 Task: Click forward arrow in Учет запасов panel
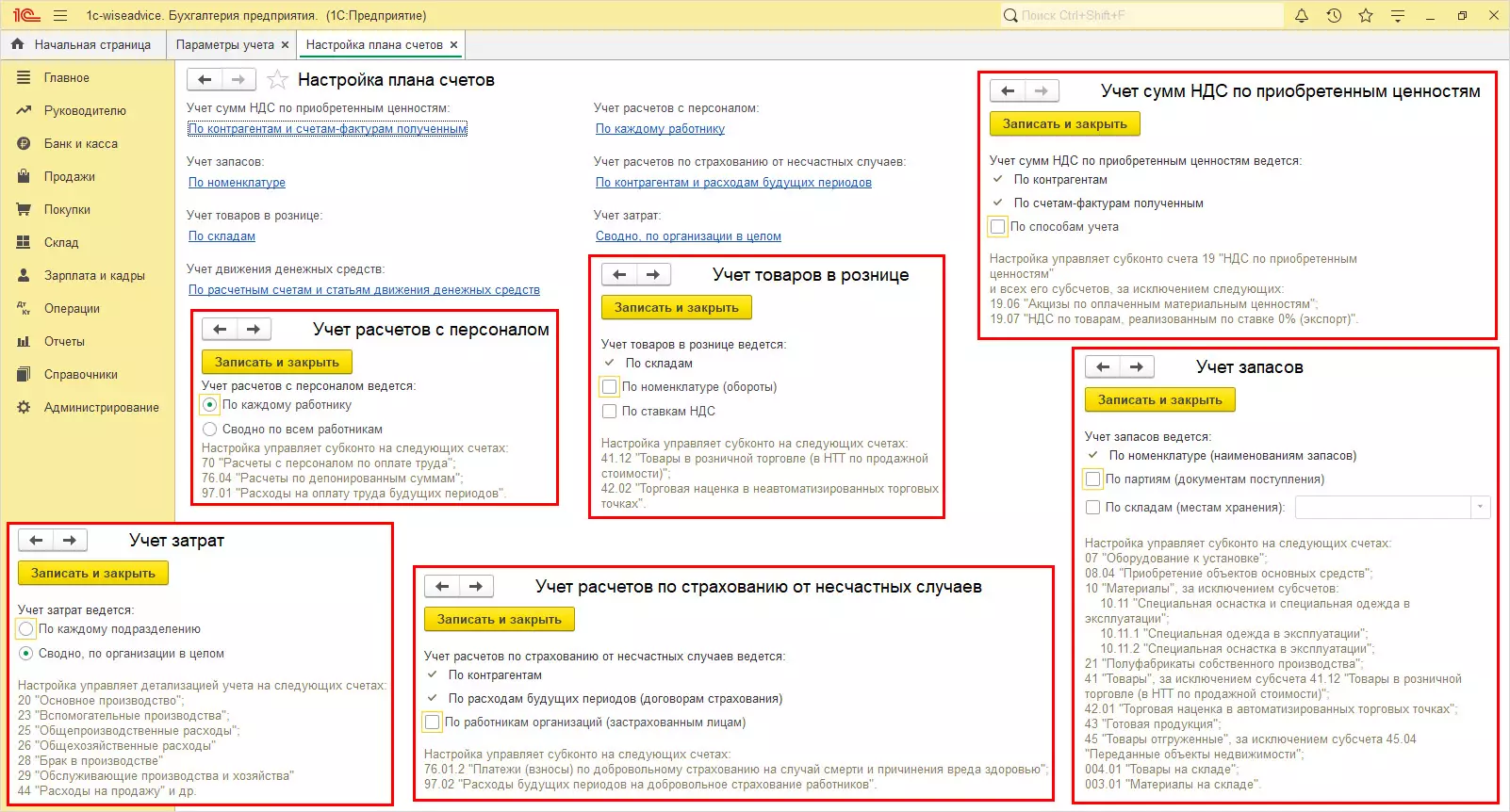coord(1137,366)
